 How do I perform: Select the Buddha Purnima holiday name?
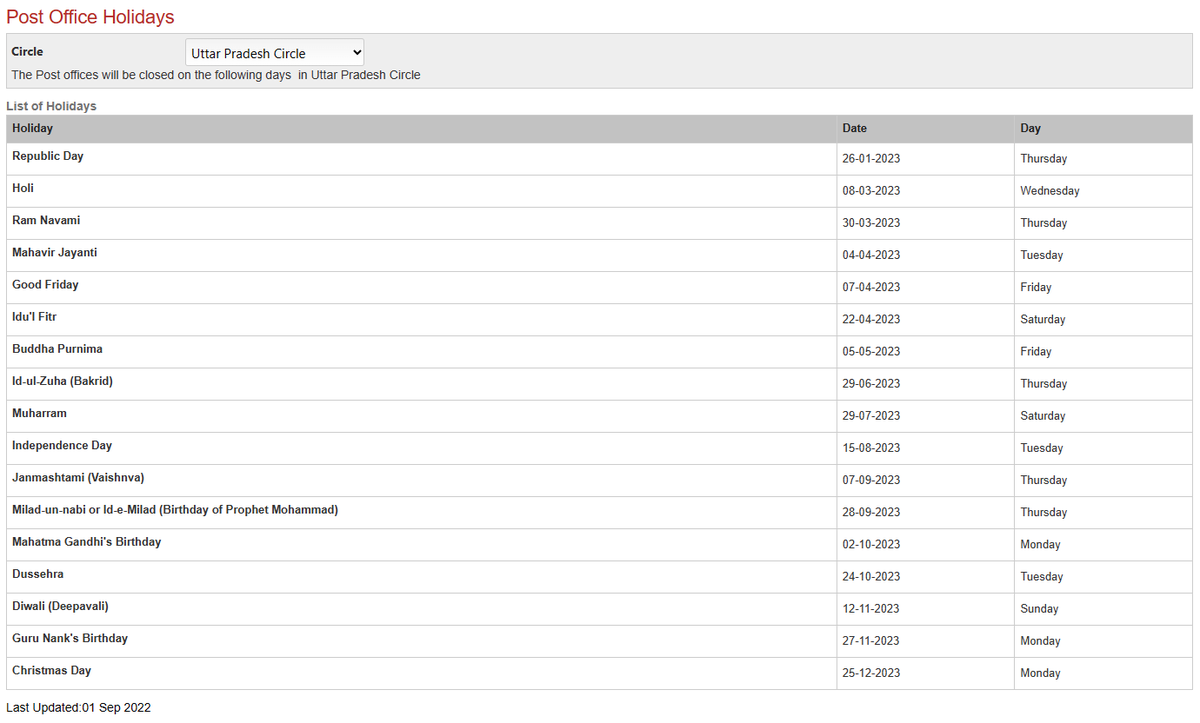(x=57, y=348)
